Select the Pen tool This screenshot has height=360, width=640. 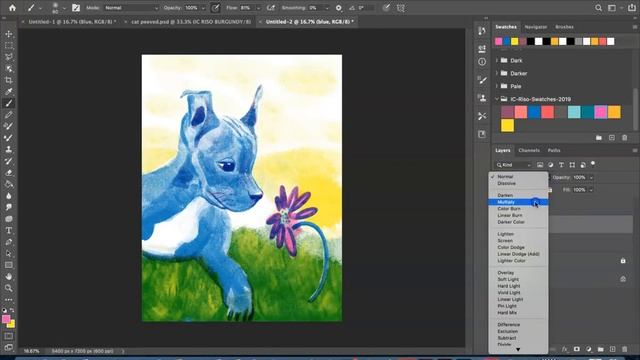pyautogui.click(x=9, y=242)
